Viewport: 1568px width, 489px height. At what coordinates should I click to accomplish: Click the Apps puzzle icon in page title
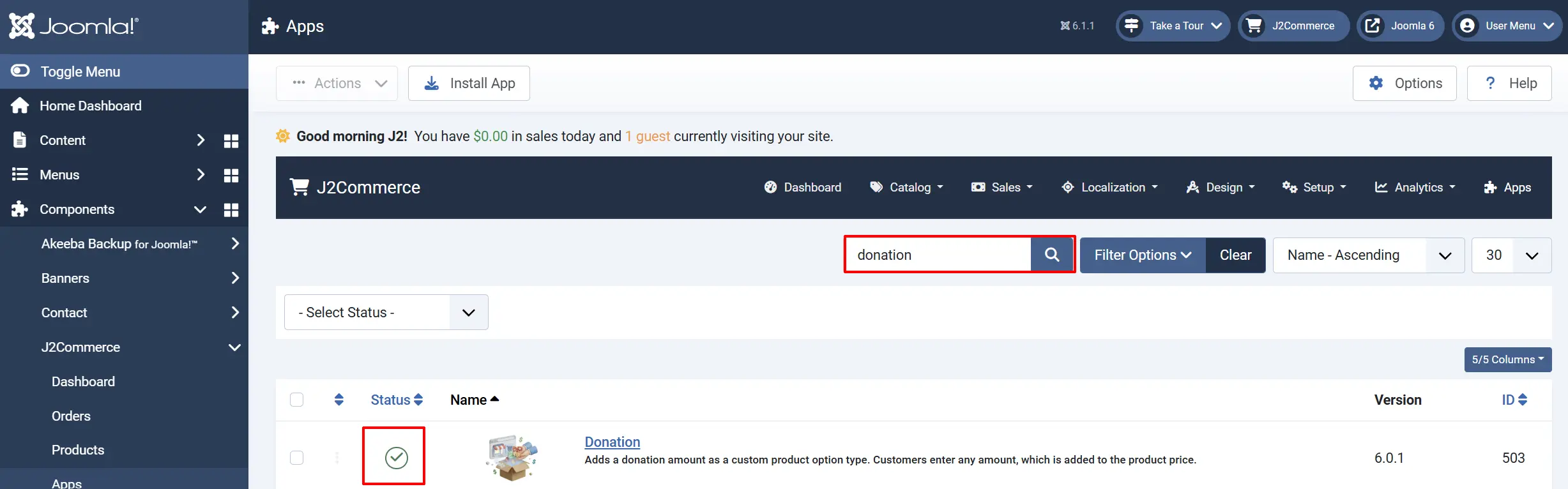270,26
